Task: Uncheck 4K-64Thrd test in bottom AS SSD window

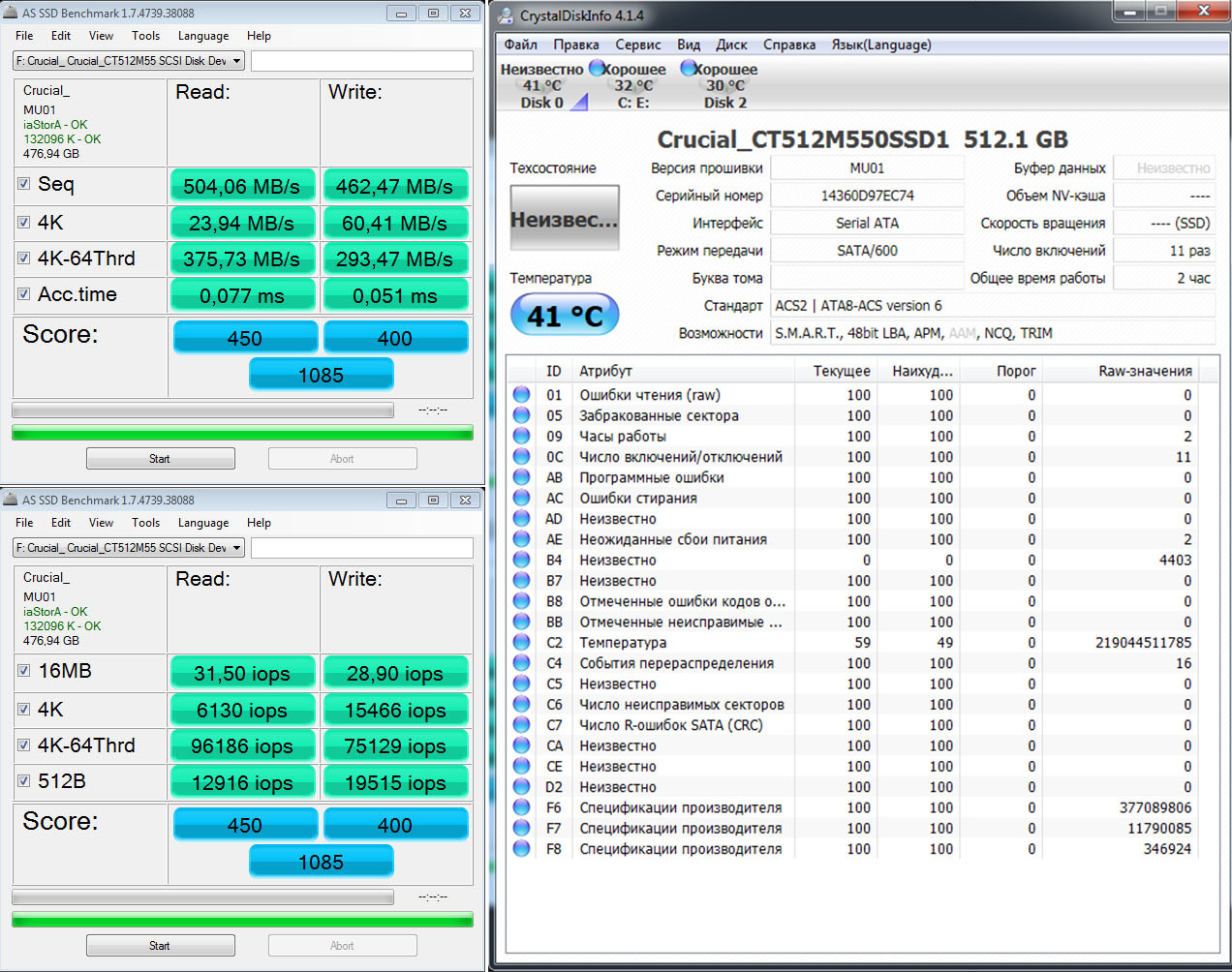Action: 24,744
